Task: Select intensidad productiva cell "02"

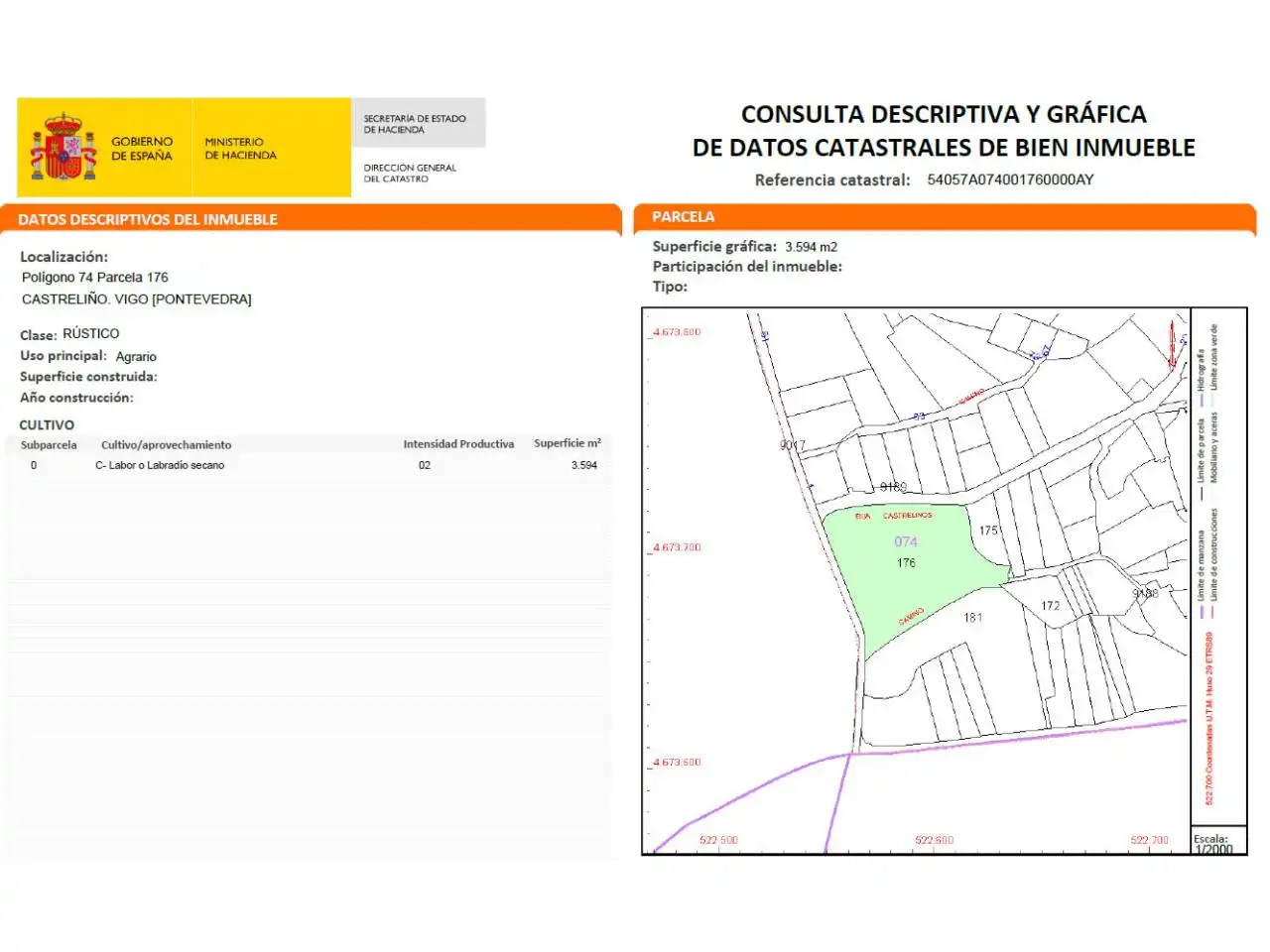Action: pos(425,465)
